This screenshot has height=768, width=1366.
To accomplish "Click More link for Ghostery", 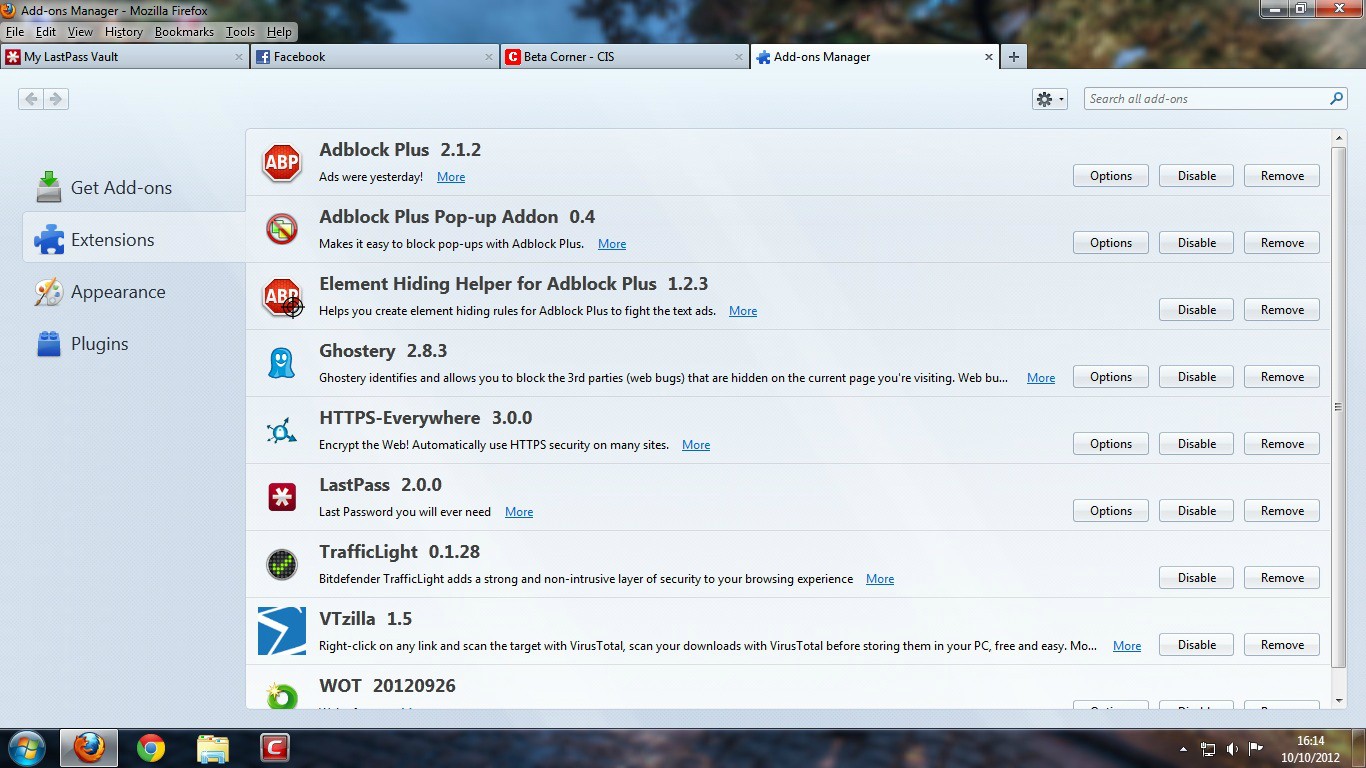I will [1041, 378].
